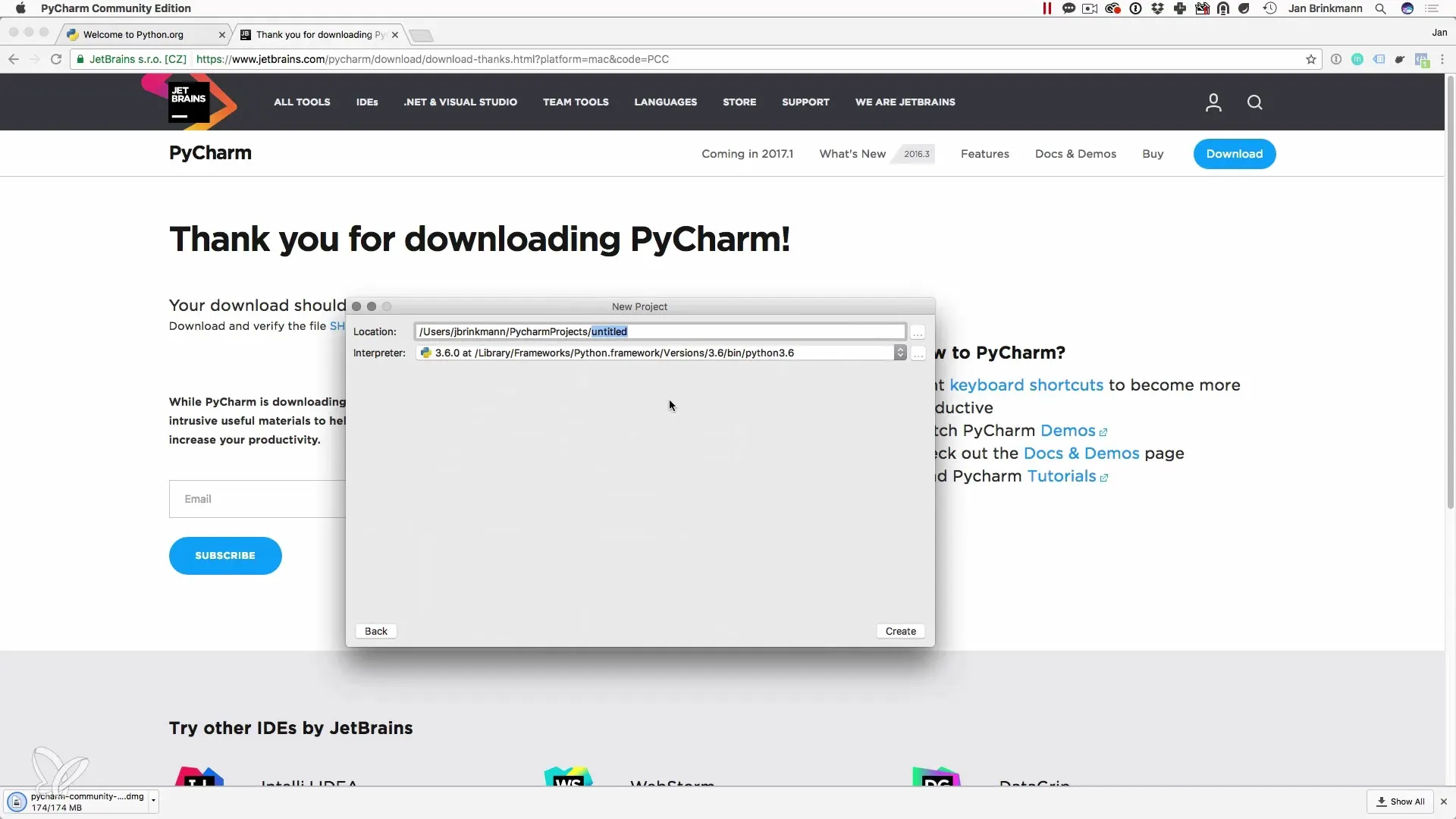1456x819 pixels.
Task: Open the TEAM TOOLS menu
Action: click(x=576, y=102)
